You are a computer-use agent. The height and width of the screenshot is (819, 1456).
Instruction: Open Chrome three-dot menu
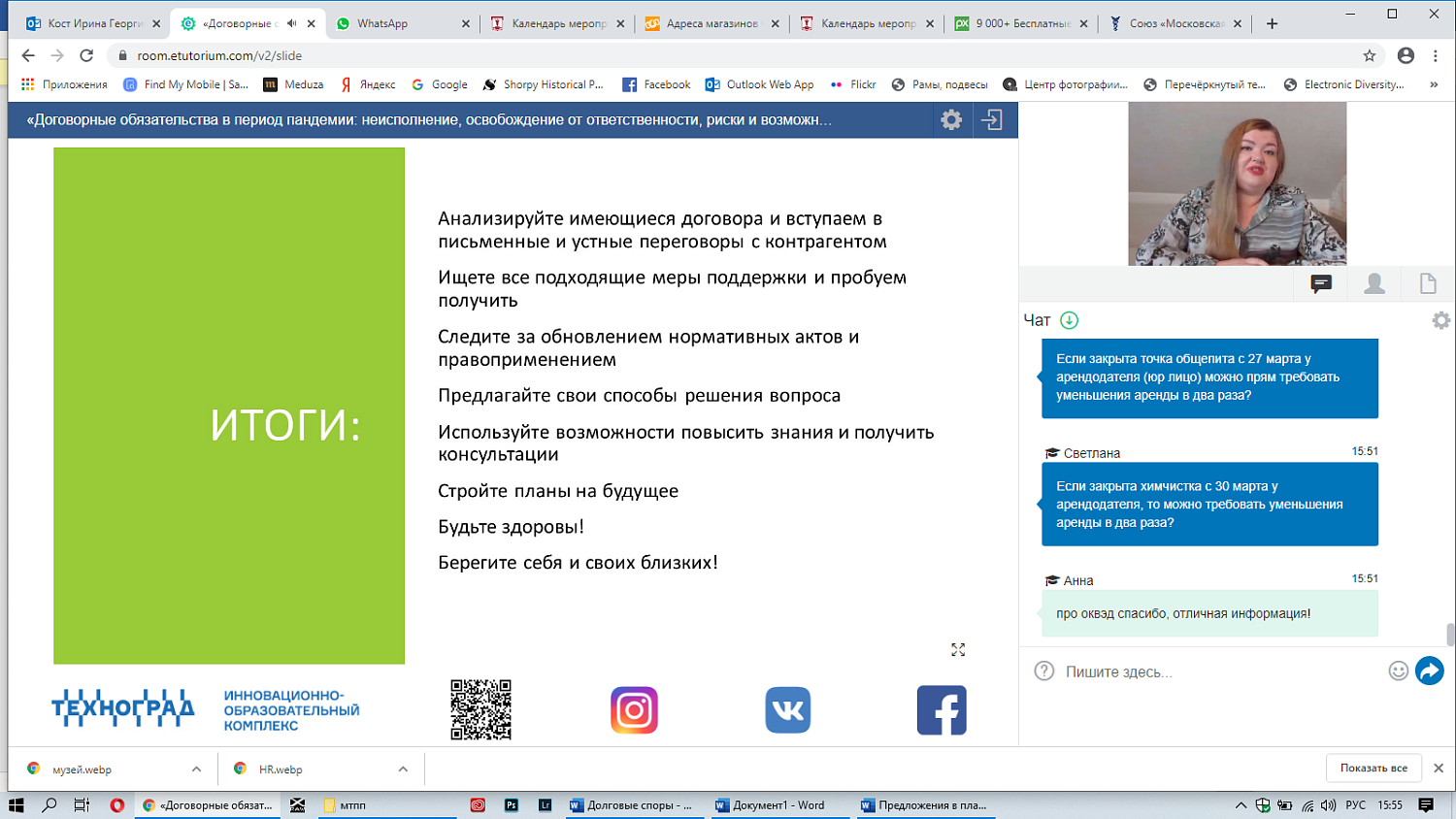point(1436,55)
